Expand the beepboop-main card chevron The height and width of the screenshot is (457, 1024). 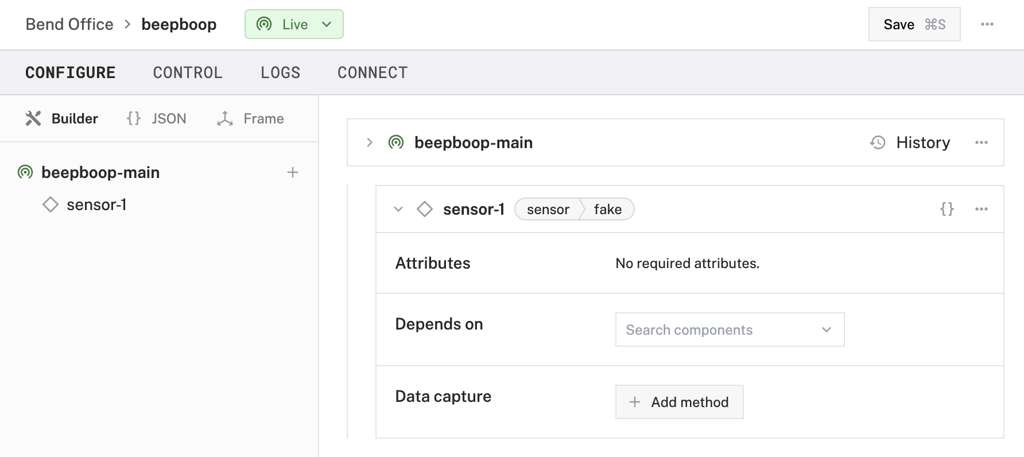pyautogui.click(x=369, y=143)
